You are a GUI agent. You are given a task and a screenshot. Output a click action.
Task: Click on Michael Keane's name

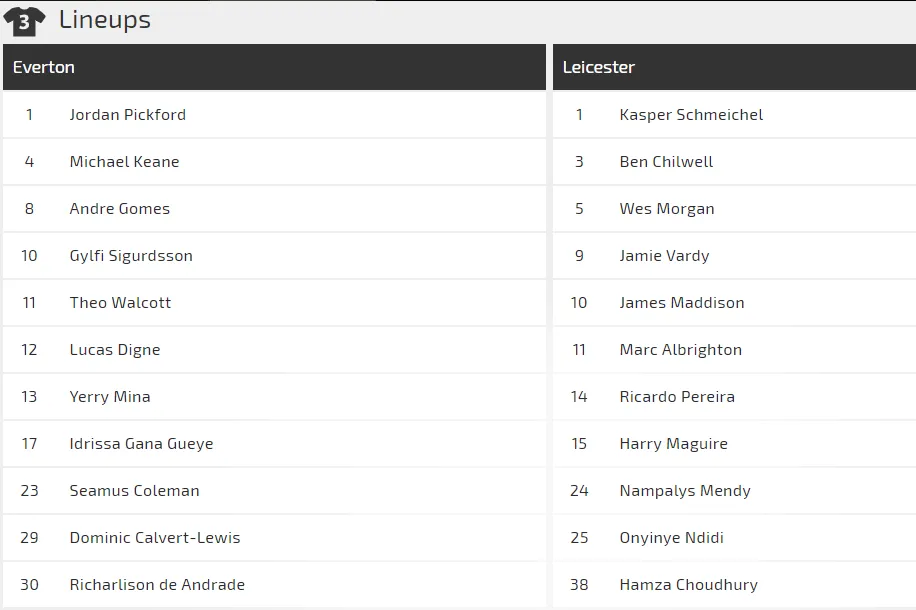click(x=124, y=162)
